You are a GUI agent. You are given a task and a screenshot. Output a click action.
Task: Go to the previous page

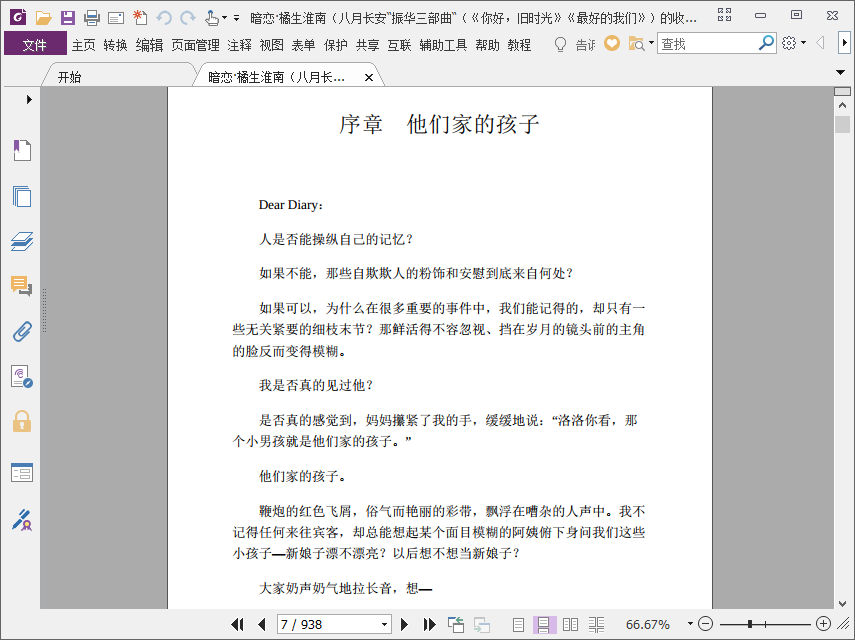point(262,624)
